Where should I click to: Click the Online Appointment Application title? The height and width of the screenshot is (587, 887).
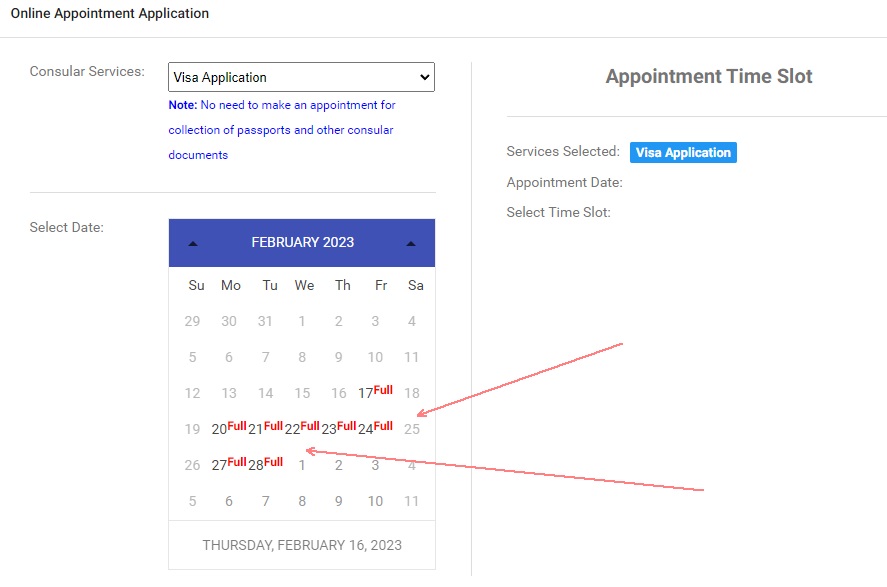110,14
